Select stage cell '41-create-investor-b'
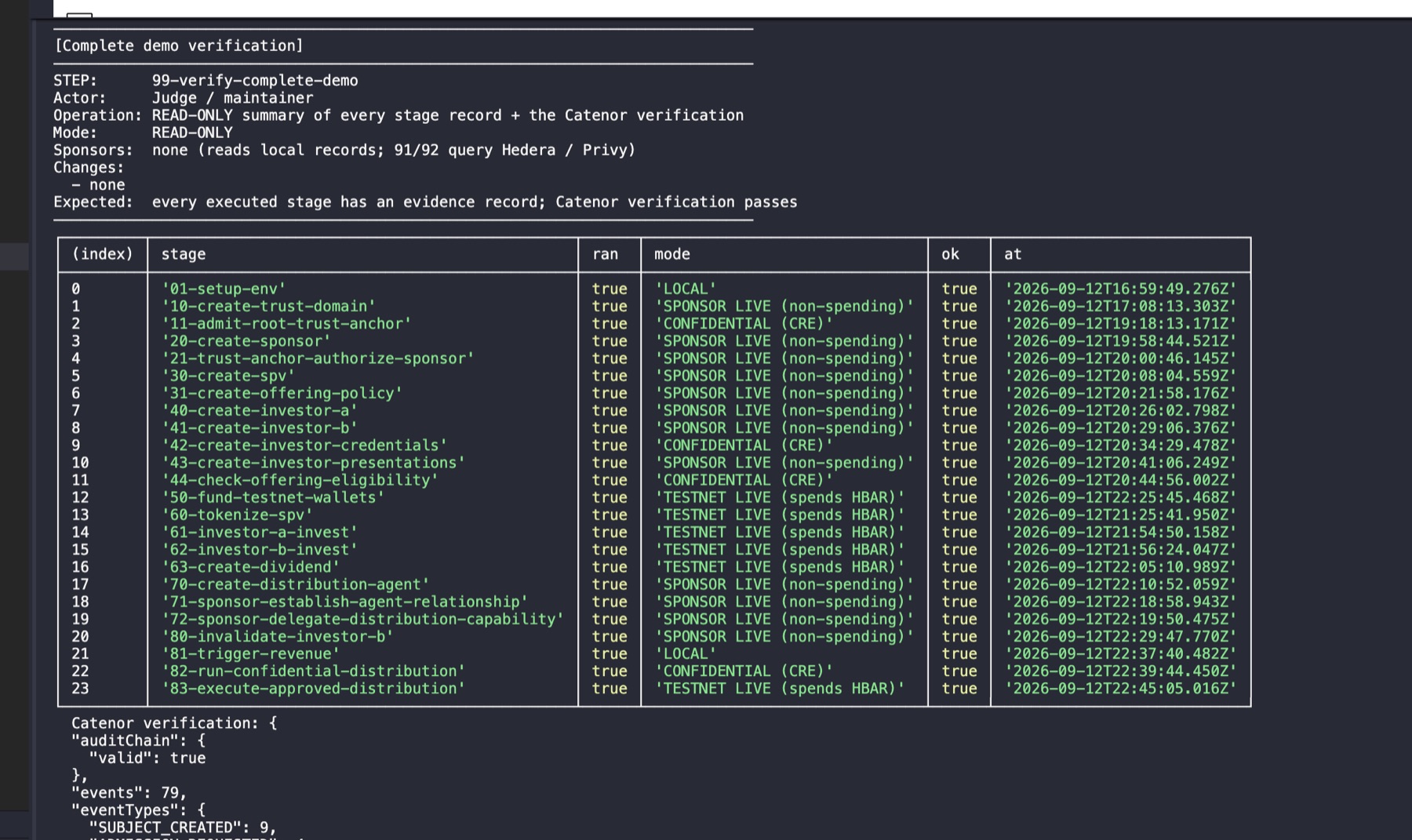The height and width of the screenshot is (840, 1412). point(260,427)
